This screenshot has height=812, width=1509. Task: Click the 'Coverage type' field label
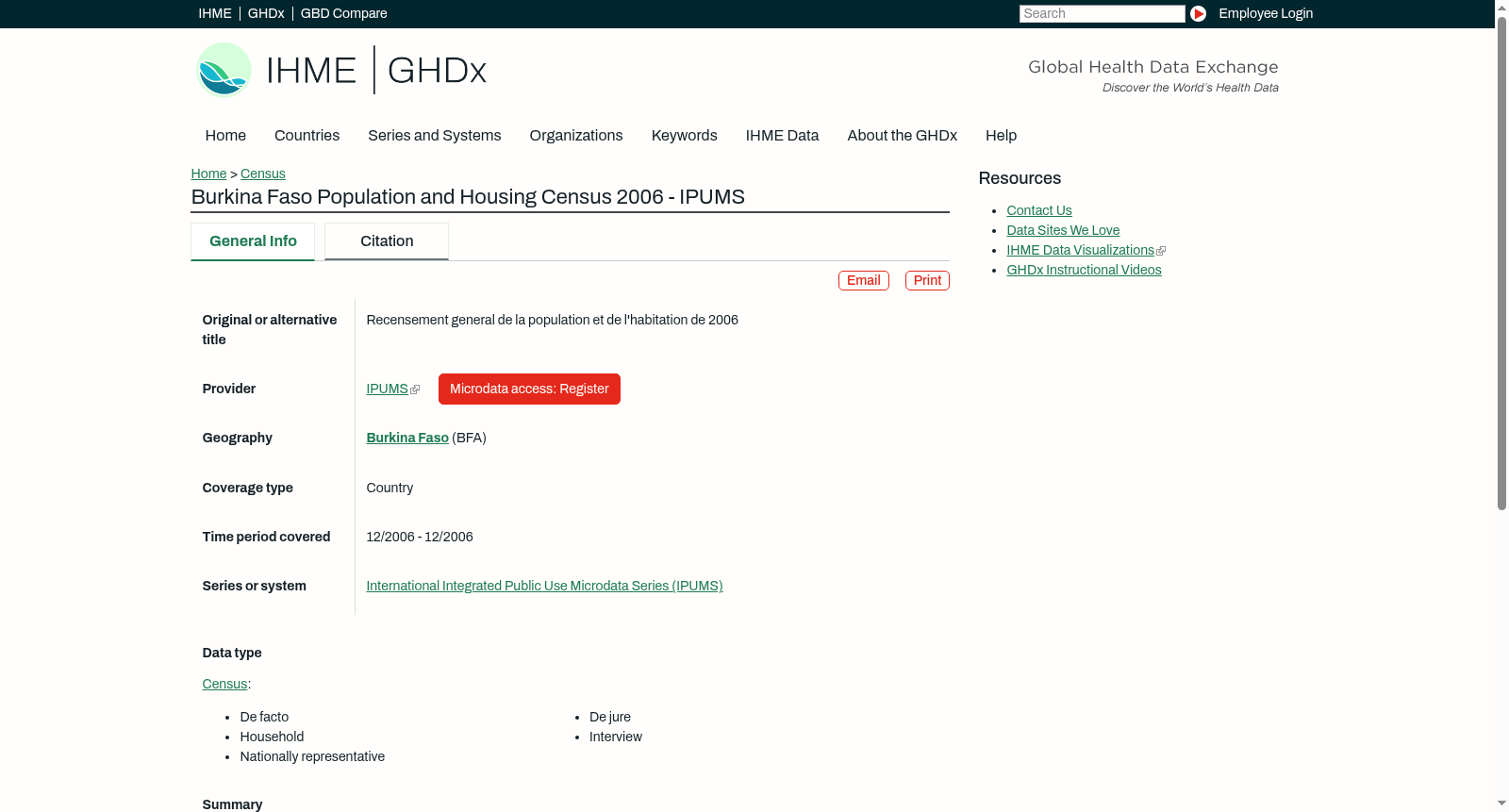[247, 488]
